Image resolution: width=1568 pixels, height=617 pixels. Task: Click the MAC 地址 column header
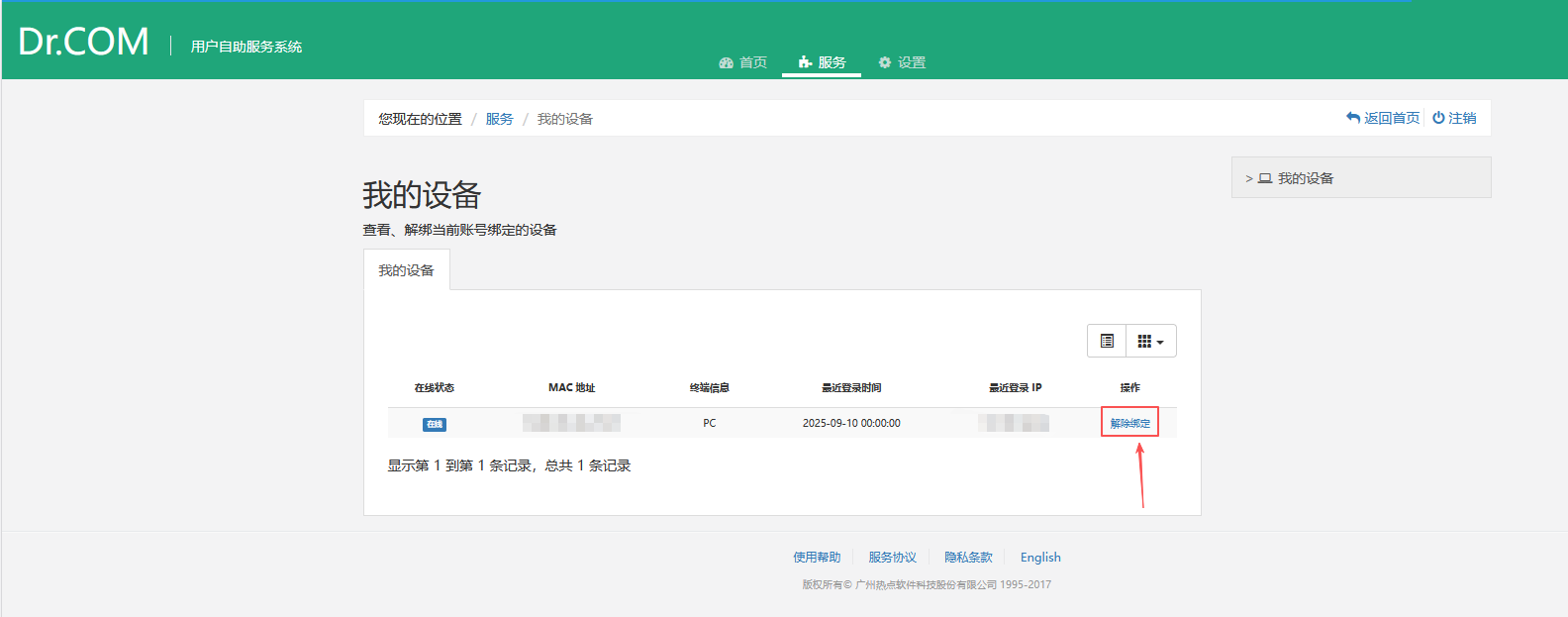[x=571, y=387]
